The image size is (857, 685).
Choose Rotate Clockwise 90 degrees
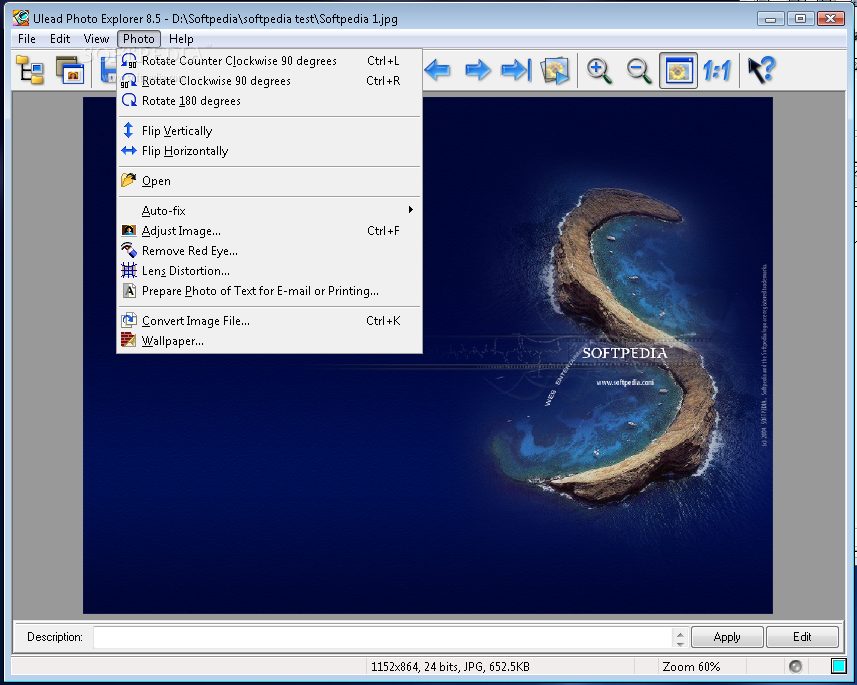(x=269, y=81)
